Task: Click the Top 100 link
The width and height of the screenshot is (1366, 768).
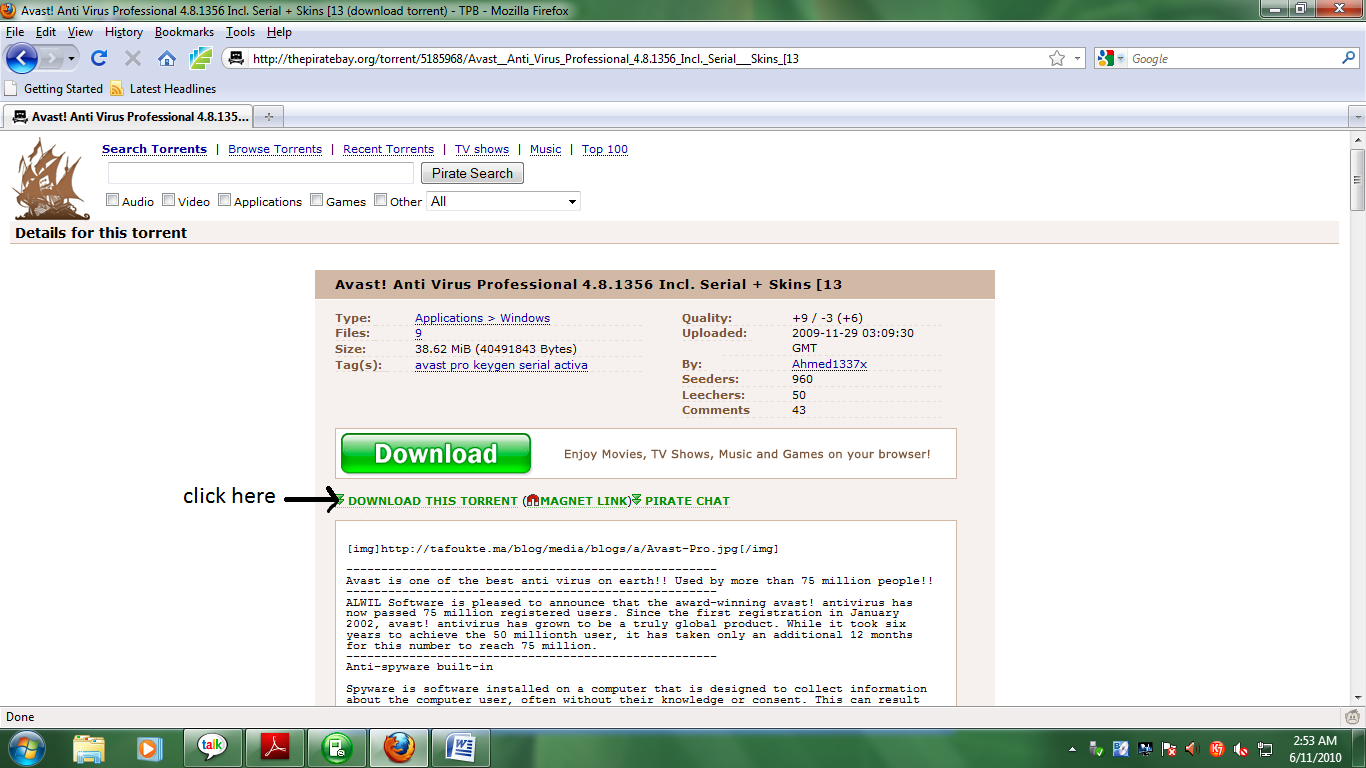Action: click(605, 149)
